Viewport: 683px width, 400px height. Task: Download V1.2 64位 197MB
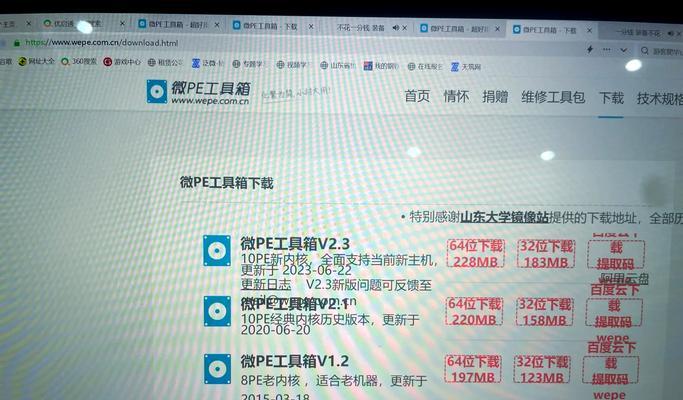pyautogui.click(x=473, y=369)
